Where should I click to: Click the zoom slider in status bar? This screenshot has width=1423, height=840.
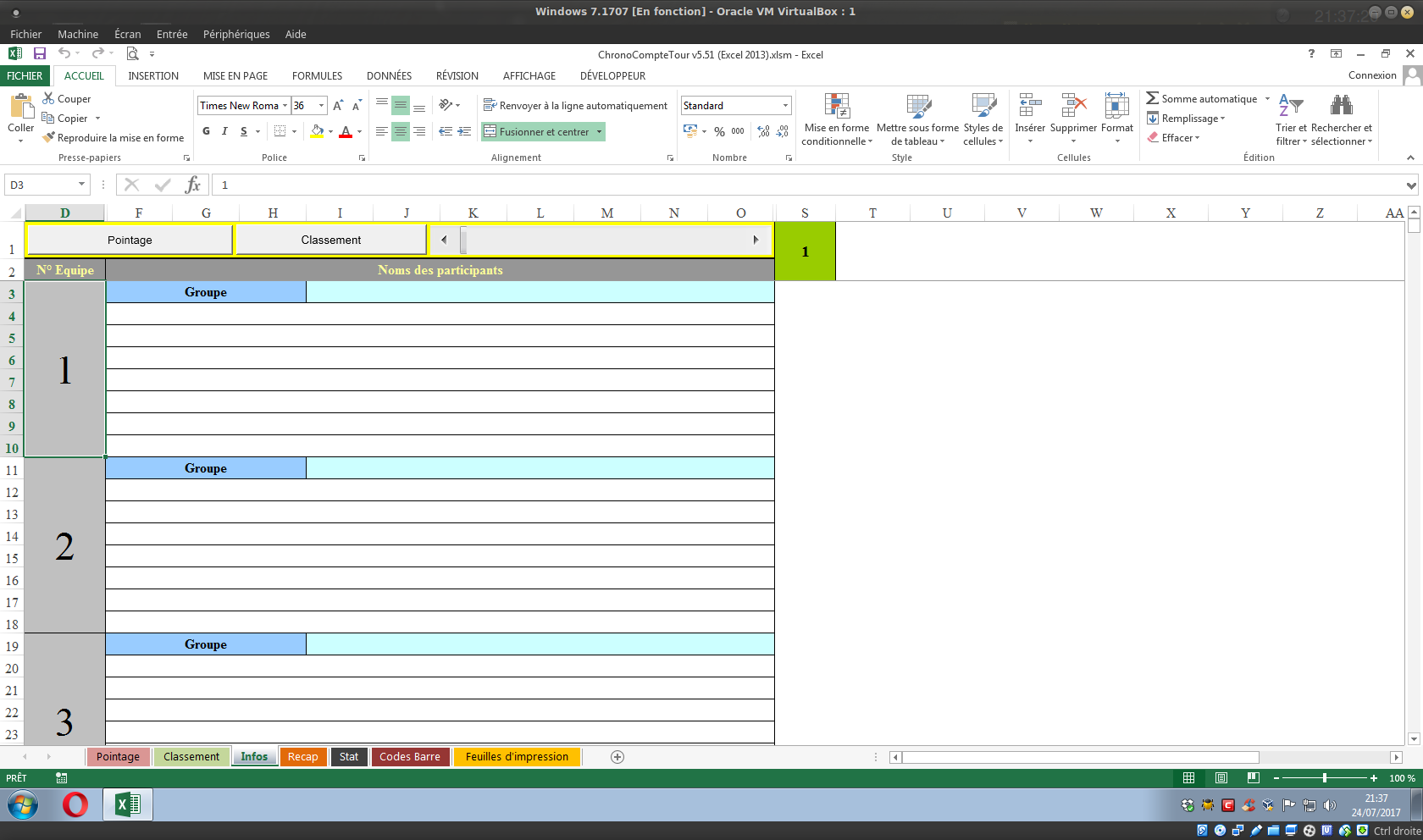point(1324,778)
